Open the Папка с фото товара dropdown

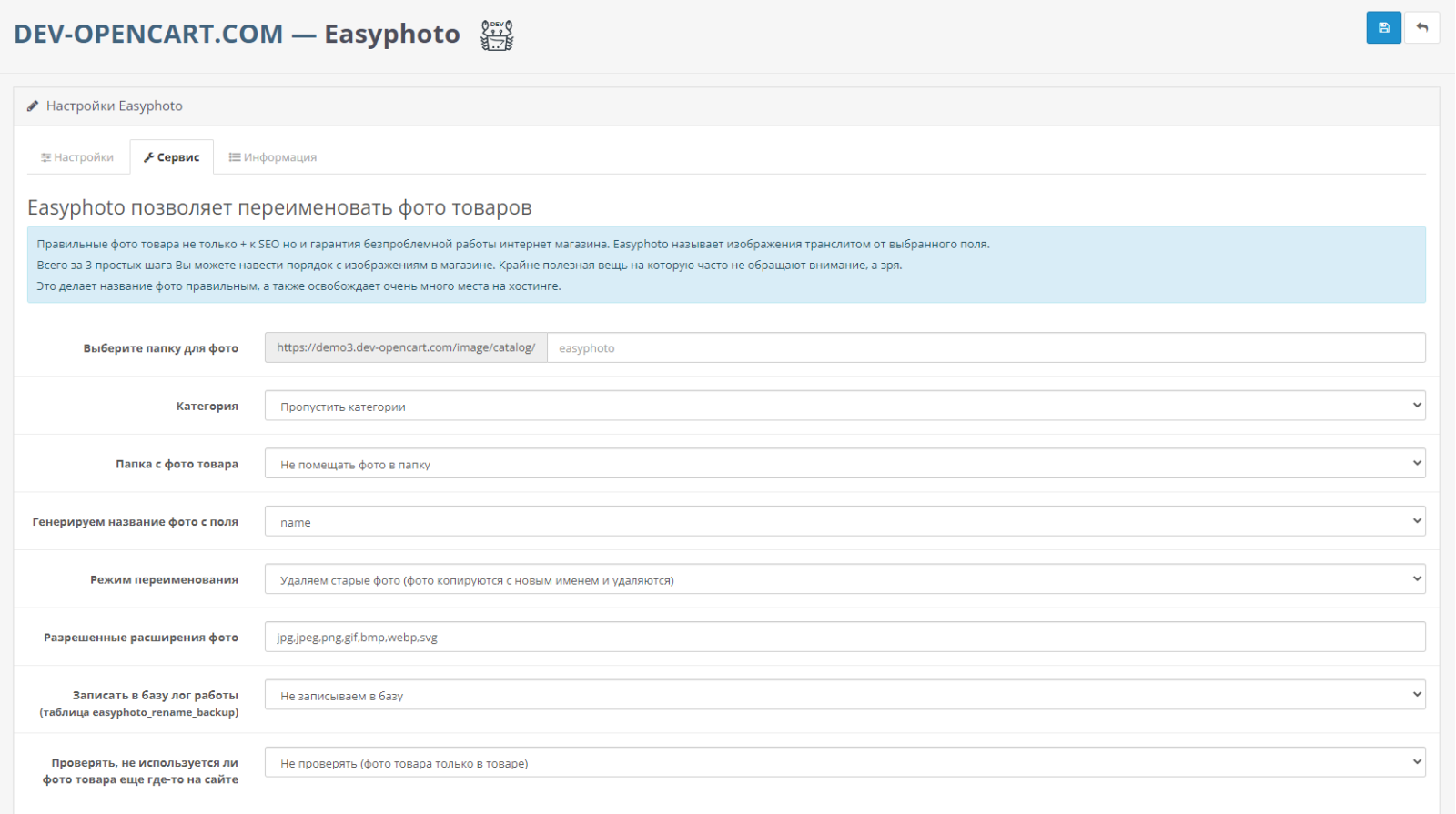click(844, 464)
